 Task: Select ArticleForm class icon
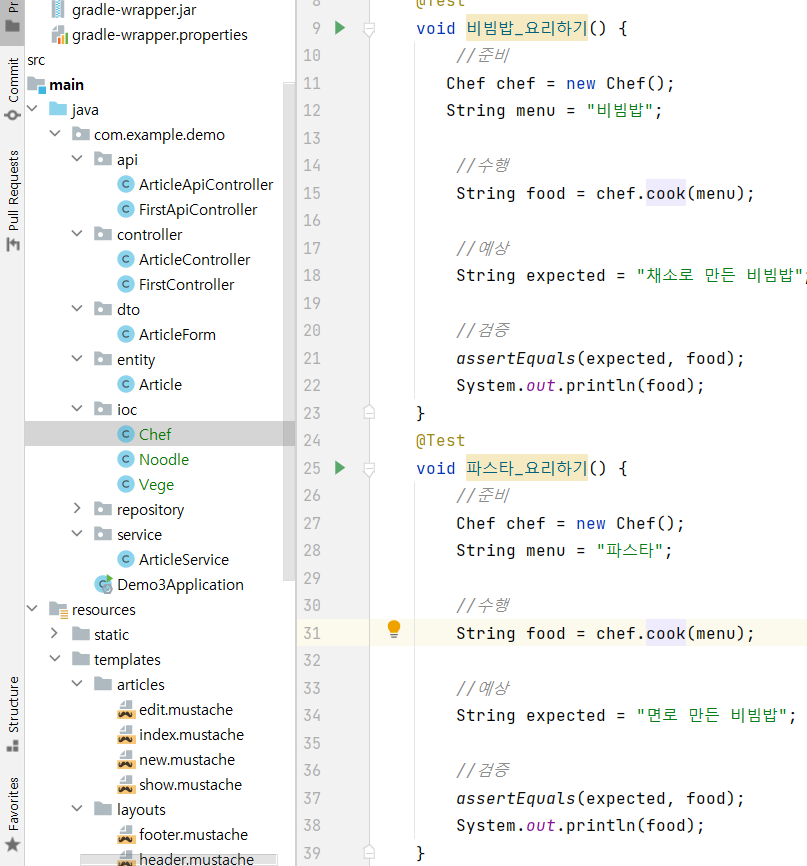pyautogui.click(x=126, y=334)
